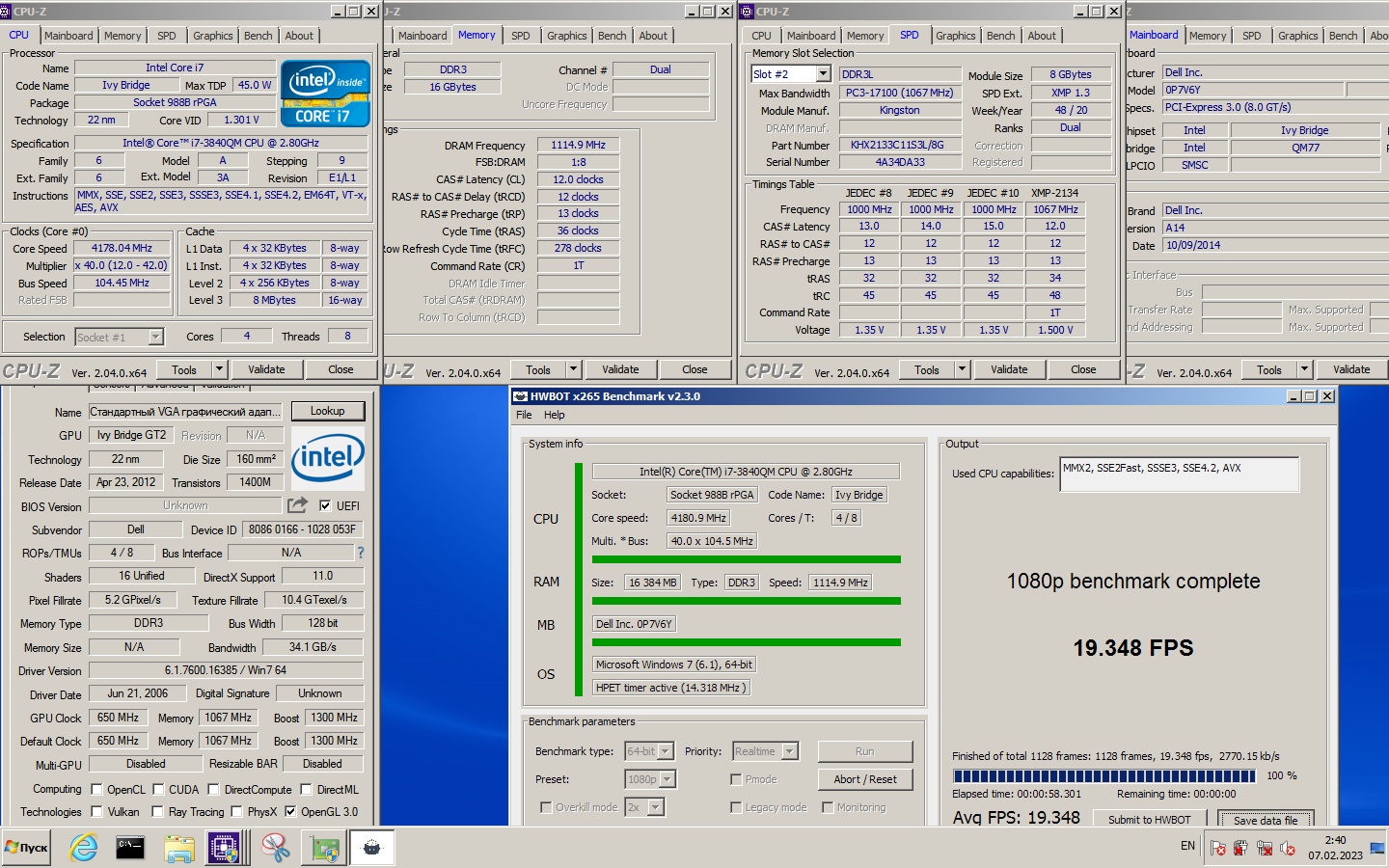Switch to the CPU-Z taskbar icon
The image size is (1389, 868).
tap(225, 848)
